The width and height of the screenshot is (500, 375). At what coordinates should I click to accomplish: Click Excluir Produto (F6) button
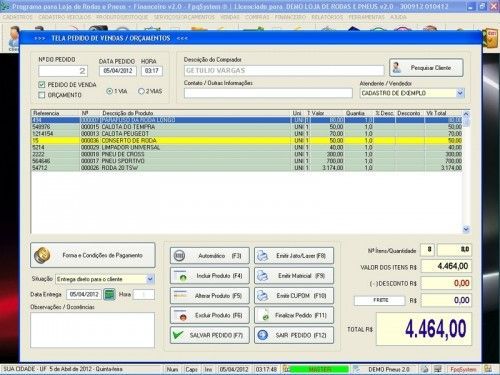tap(210, 315)
